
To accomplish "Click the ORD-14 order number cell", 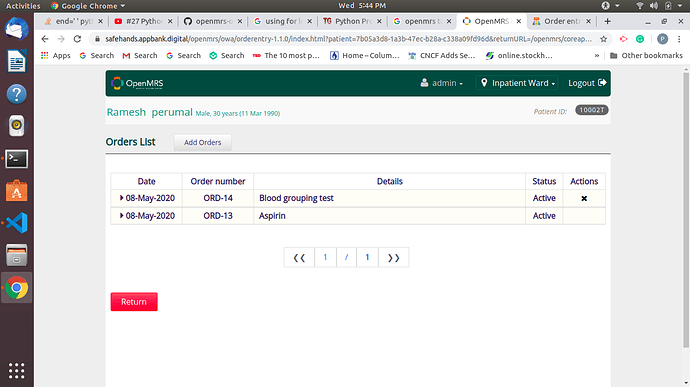I will point(218,198).
